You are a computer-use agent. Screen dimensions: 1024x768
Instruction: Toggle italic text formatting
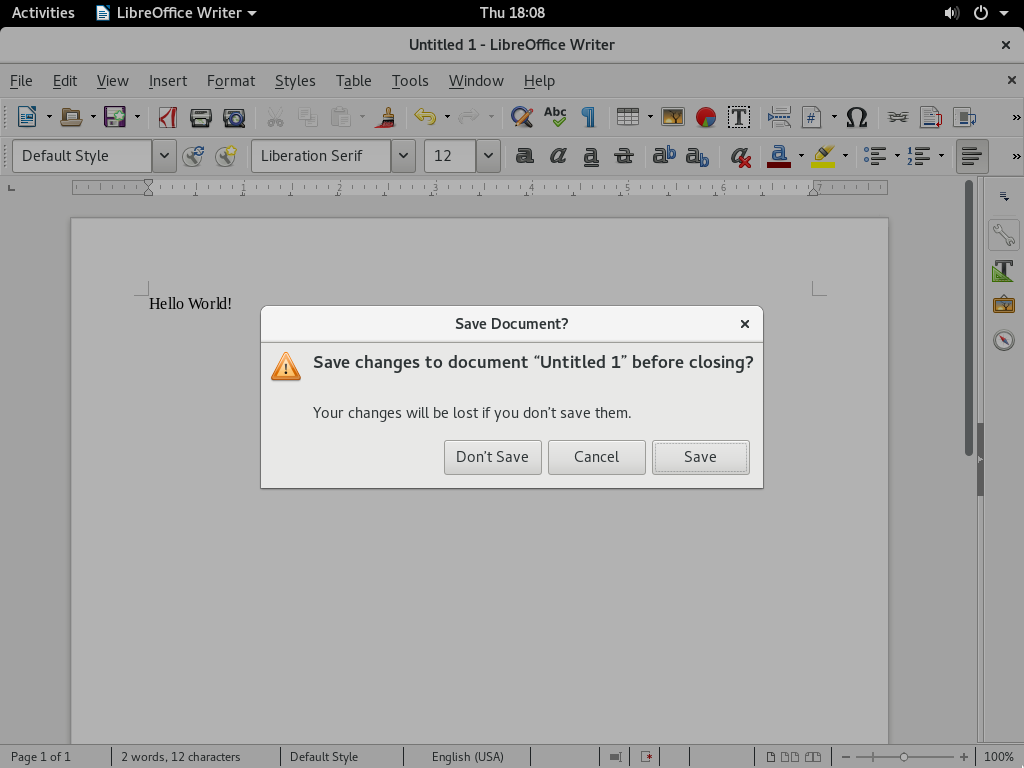click(x=558, y=156)
